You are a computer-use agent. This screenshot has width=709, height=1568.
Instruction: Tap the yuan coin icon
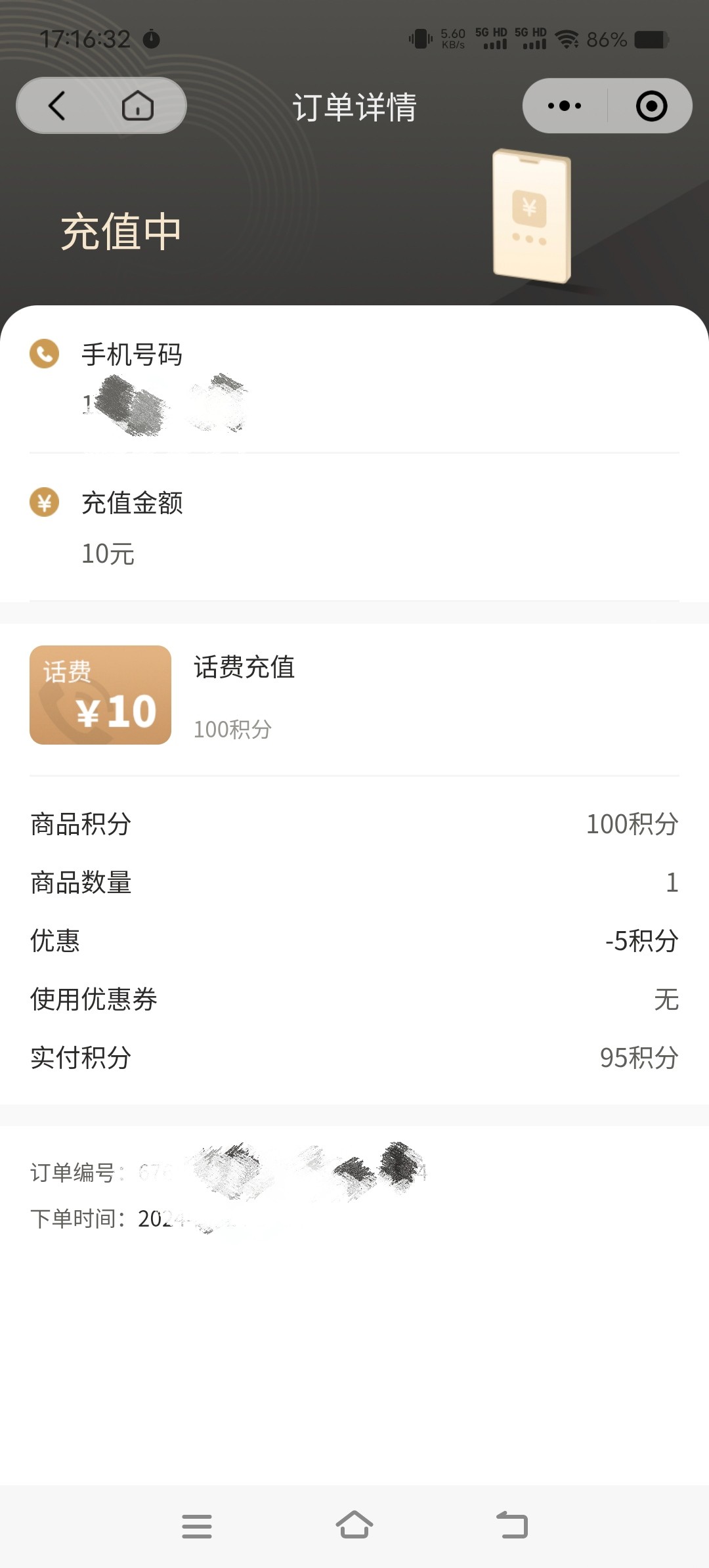[44, 502]
